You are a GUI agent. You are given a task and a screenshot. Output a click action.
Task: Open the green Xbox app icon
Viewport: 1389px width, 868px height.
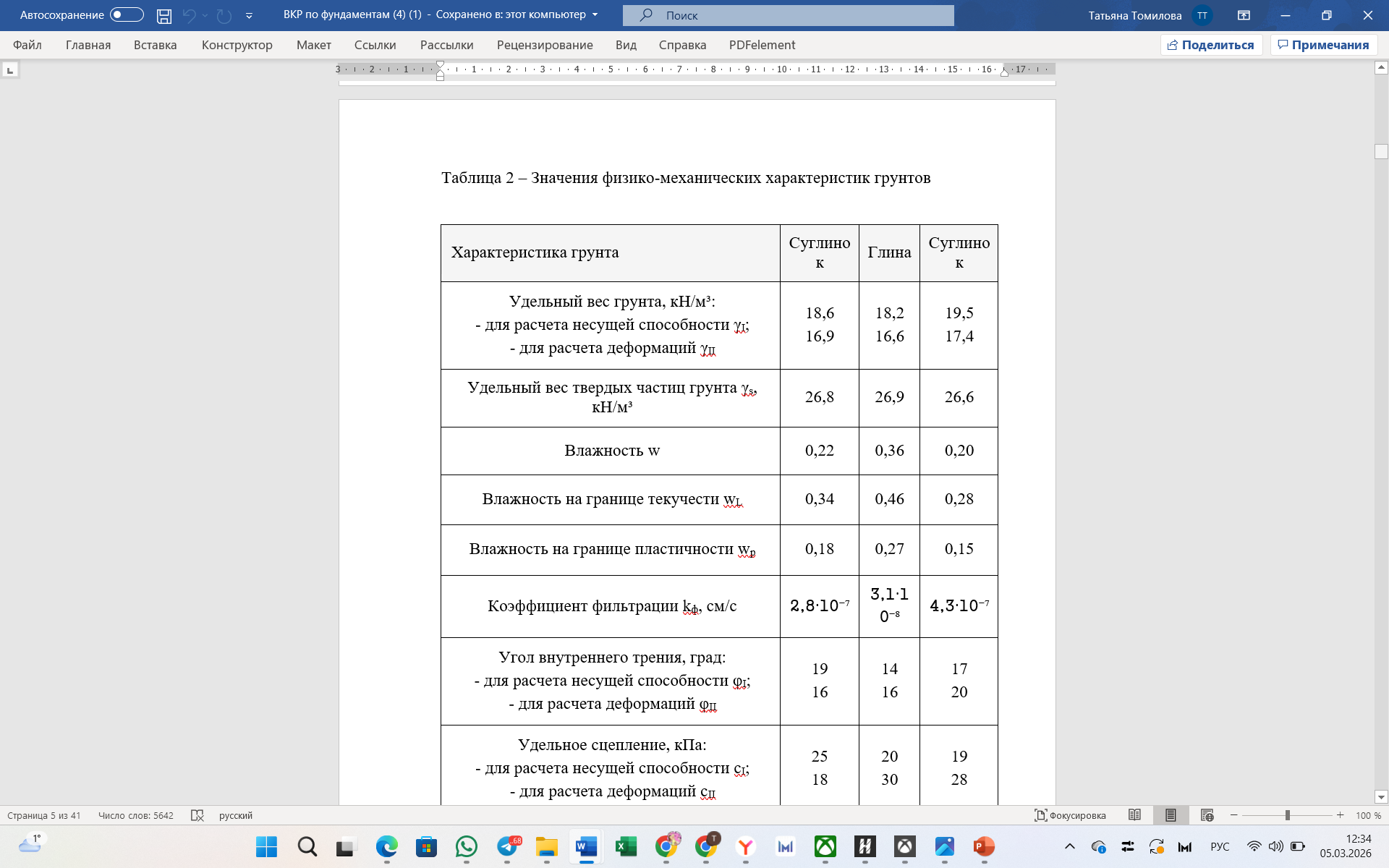tap(825, 846)
